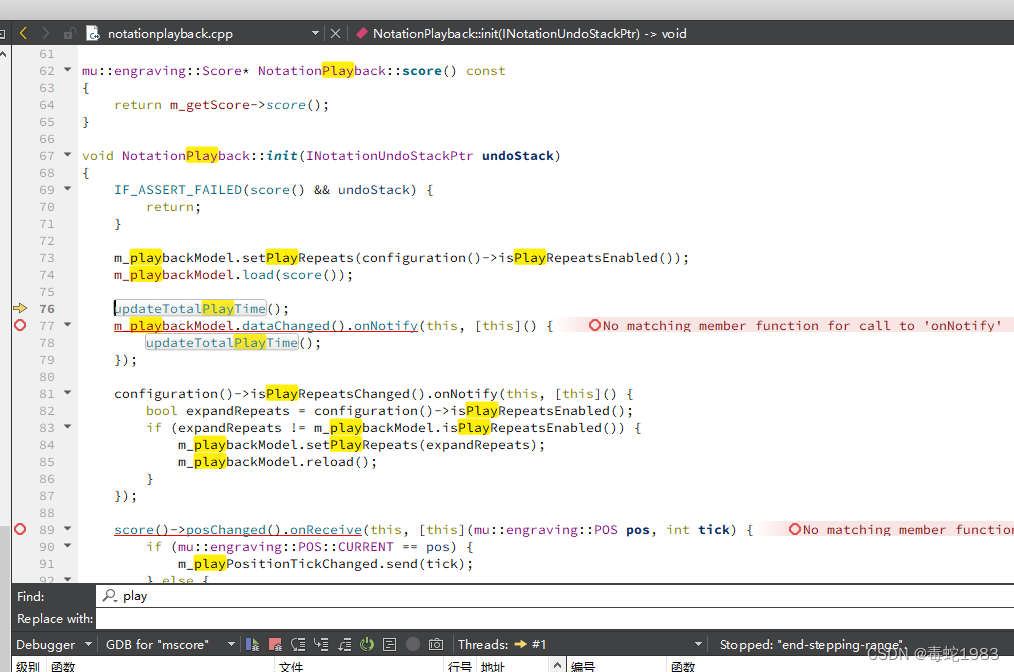Click the updateTotalPlayTime call on line 76
The width and height of the screenshot is (1014, 672).
pyautogui.click(x=190, y=309)
